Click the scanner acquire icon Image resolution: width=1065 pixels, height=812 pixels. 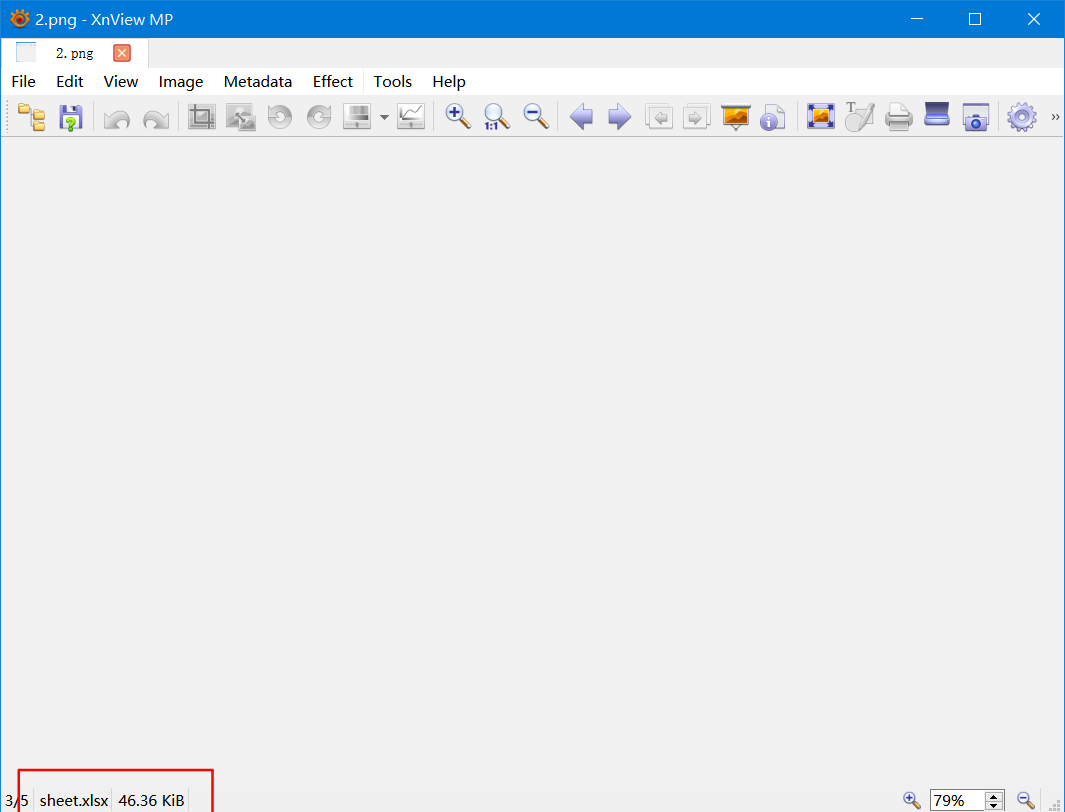(x=937, y=115)
